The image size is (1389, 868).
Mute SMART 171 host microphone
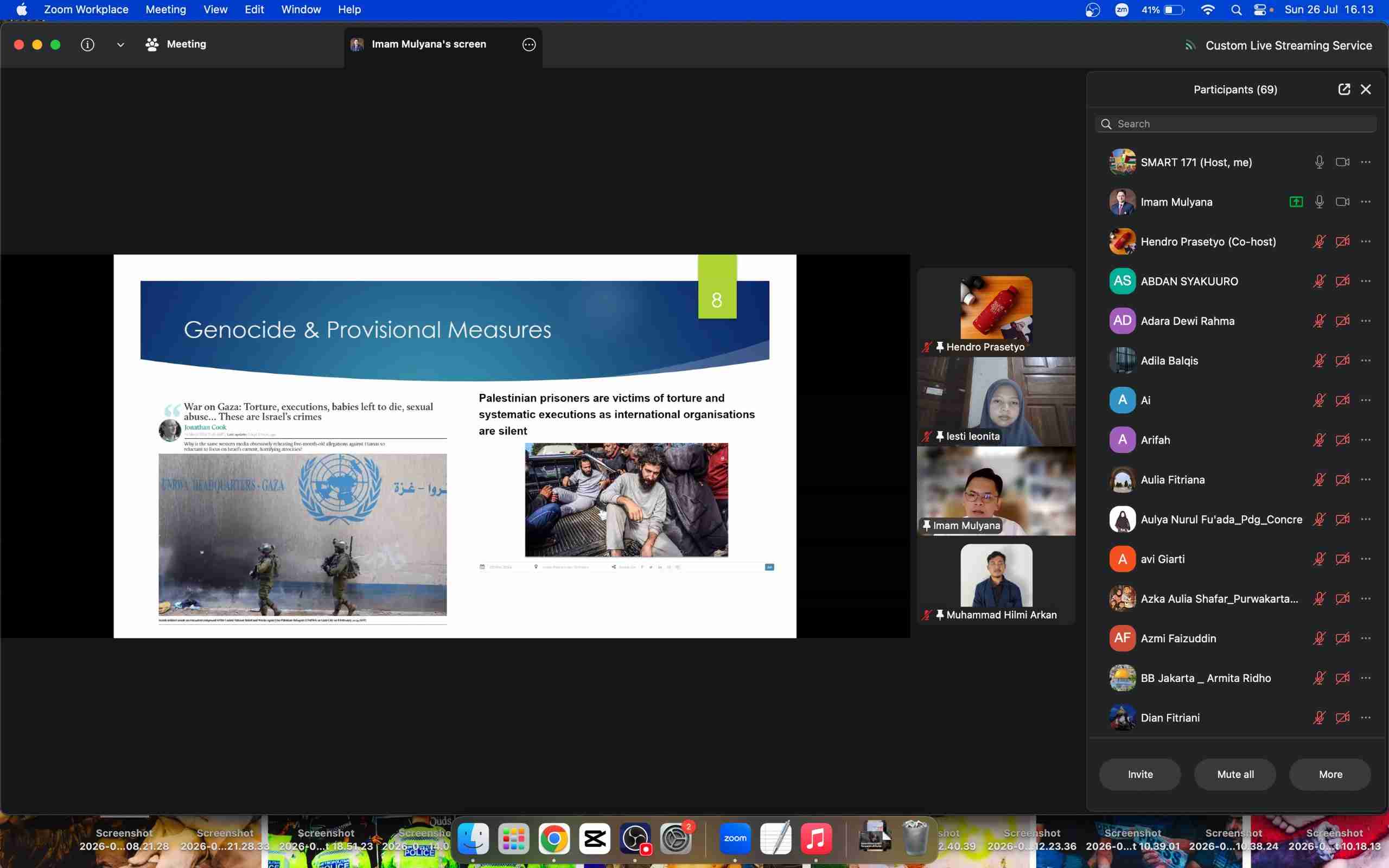(1319, 162)
